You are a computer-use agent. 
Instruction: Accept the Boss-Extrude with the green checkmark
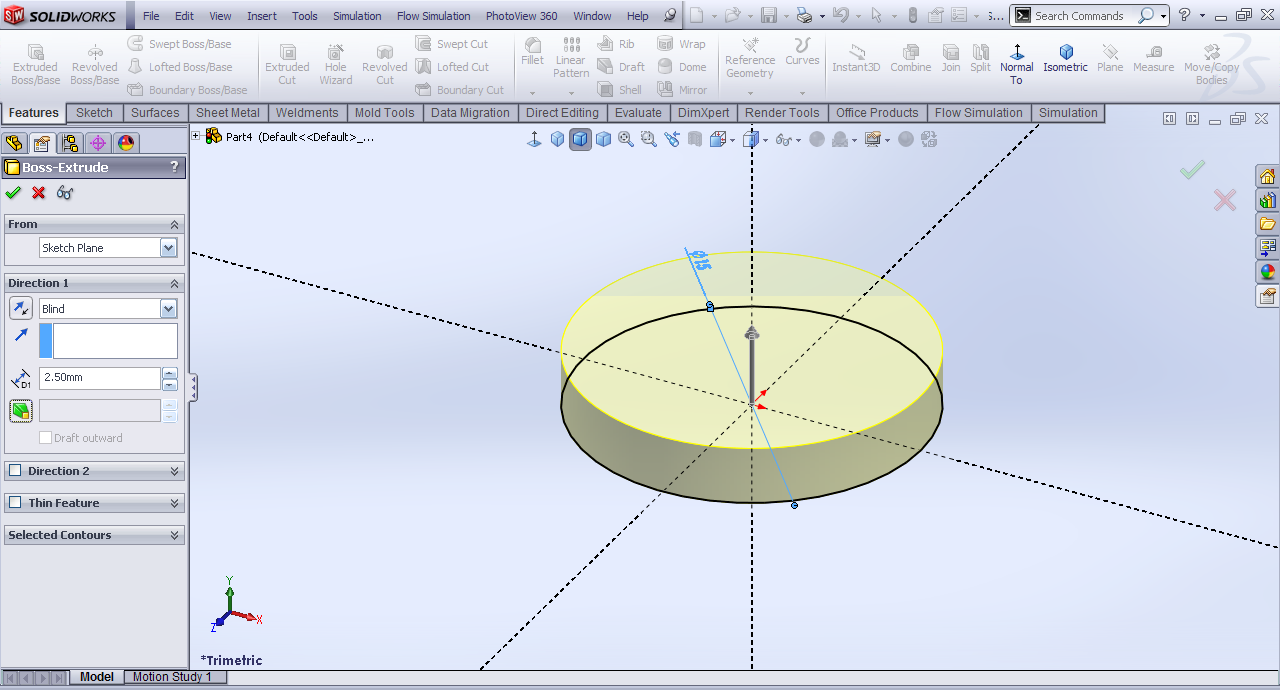pos(13,193)
